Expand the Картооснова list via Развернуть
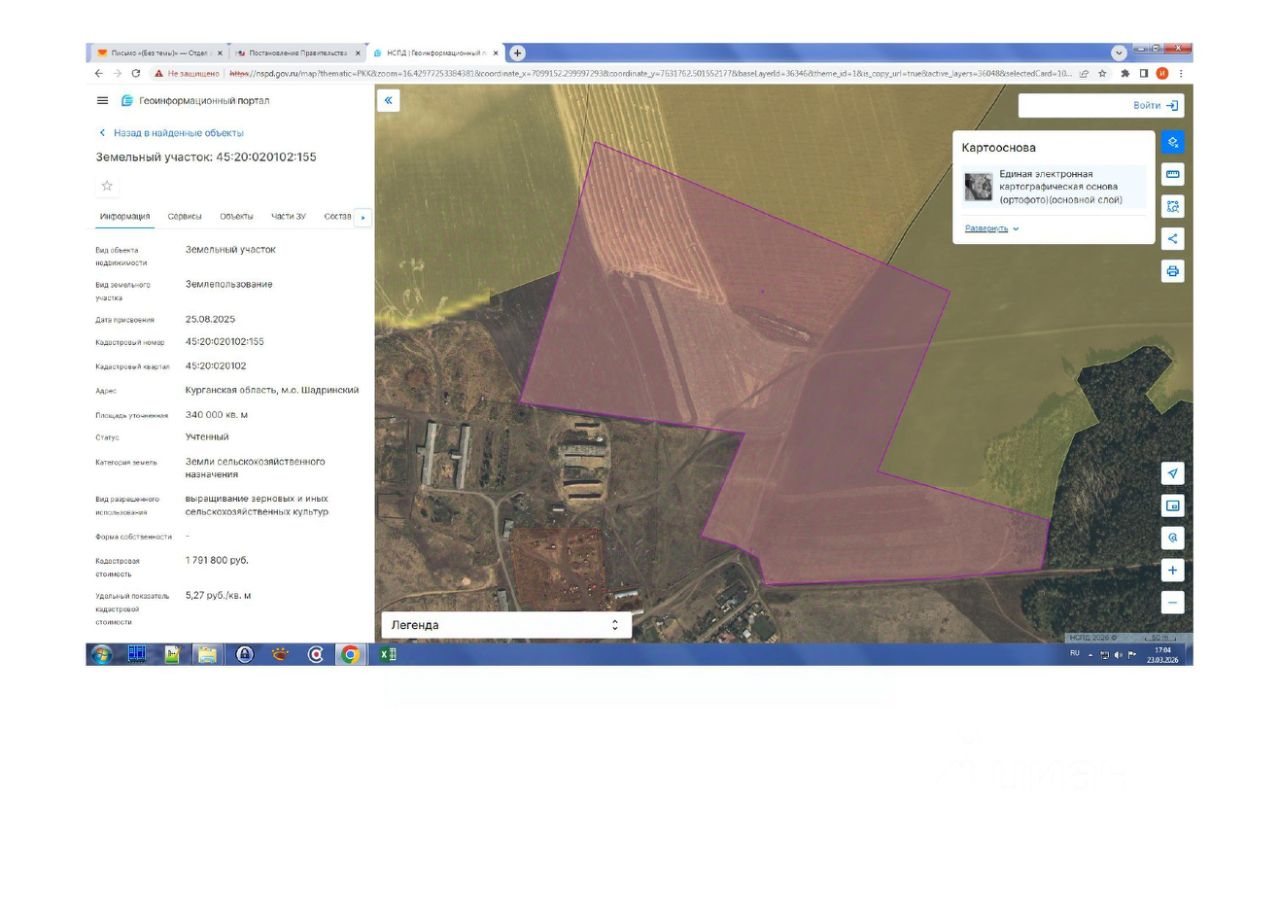Screen dimensions: 1280x904 pyautogui.click(x=992, y=228)
